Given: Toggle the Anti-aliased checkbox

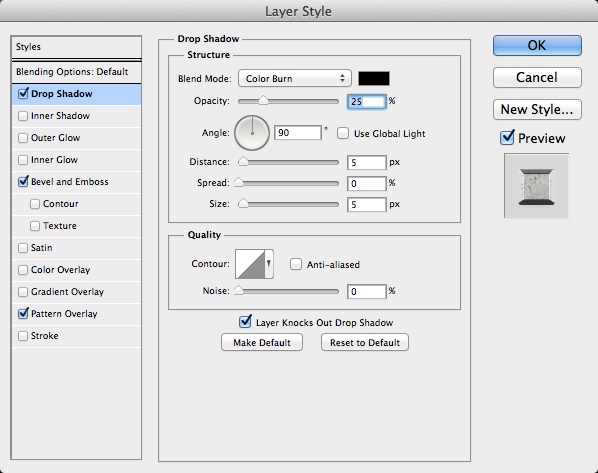Looking at the screenshot, I should point(296,264).
